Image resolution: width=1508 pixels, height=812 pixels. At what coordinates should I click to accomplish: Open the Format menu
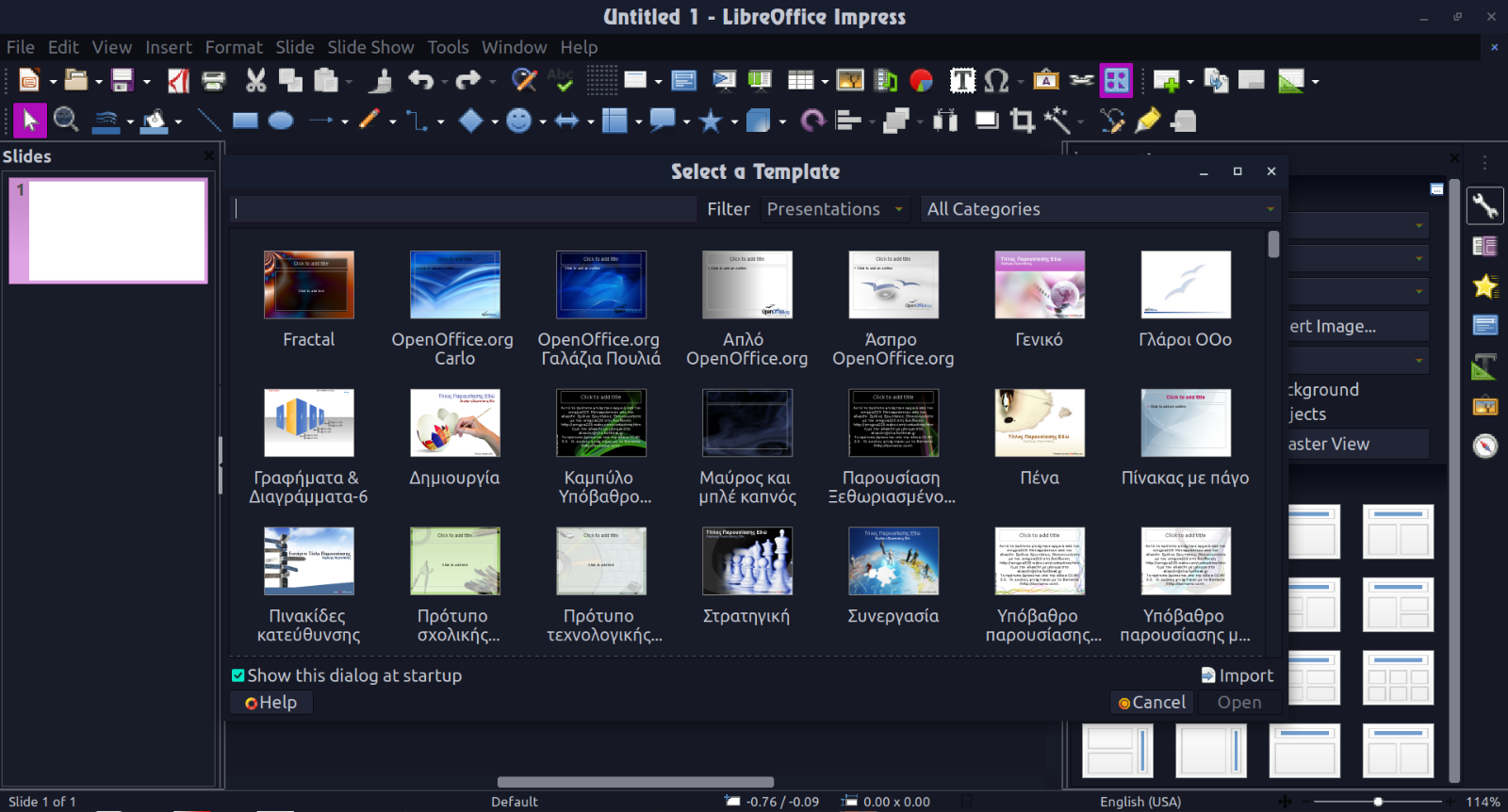pyautogui.click(x=234, y=47)
